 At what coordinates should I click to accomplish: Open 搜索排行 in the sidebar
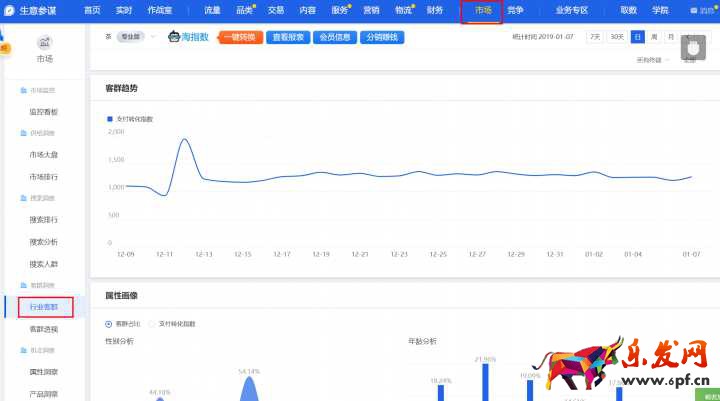[x=44, y=220]
